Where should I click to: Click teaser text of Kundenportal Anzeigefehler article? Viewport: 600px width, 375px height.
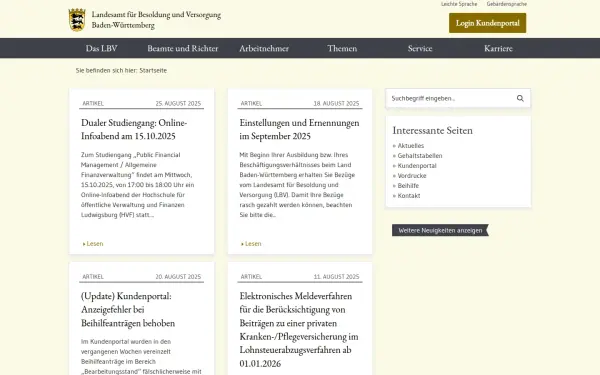pos(141,356)
